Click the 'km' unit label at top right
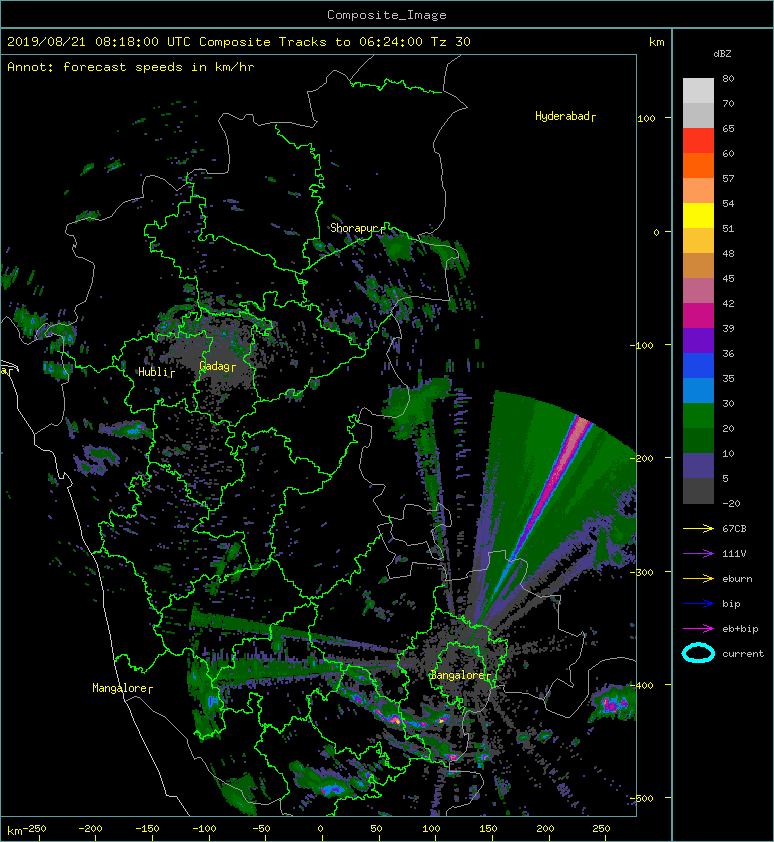Viewport: 774px width, 842px height. [656, 42]
